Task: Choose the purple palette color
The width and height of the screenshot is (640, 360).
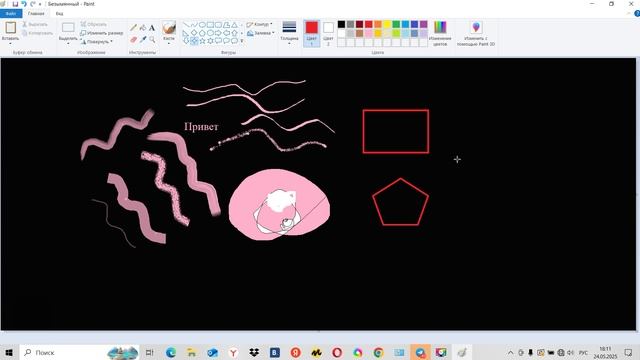Action: (x=423, y=24)
